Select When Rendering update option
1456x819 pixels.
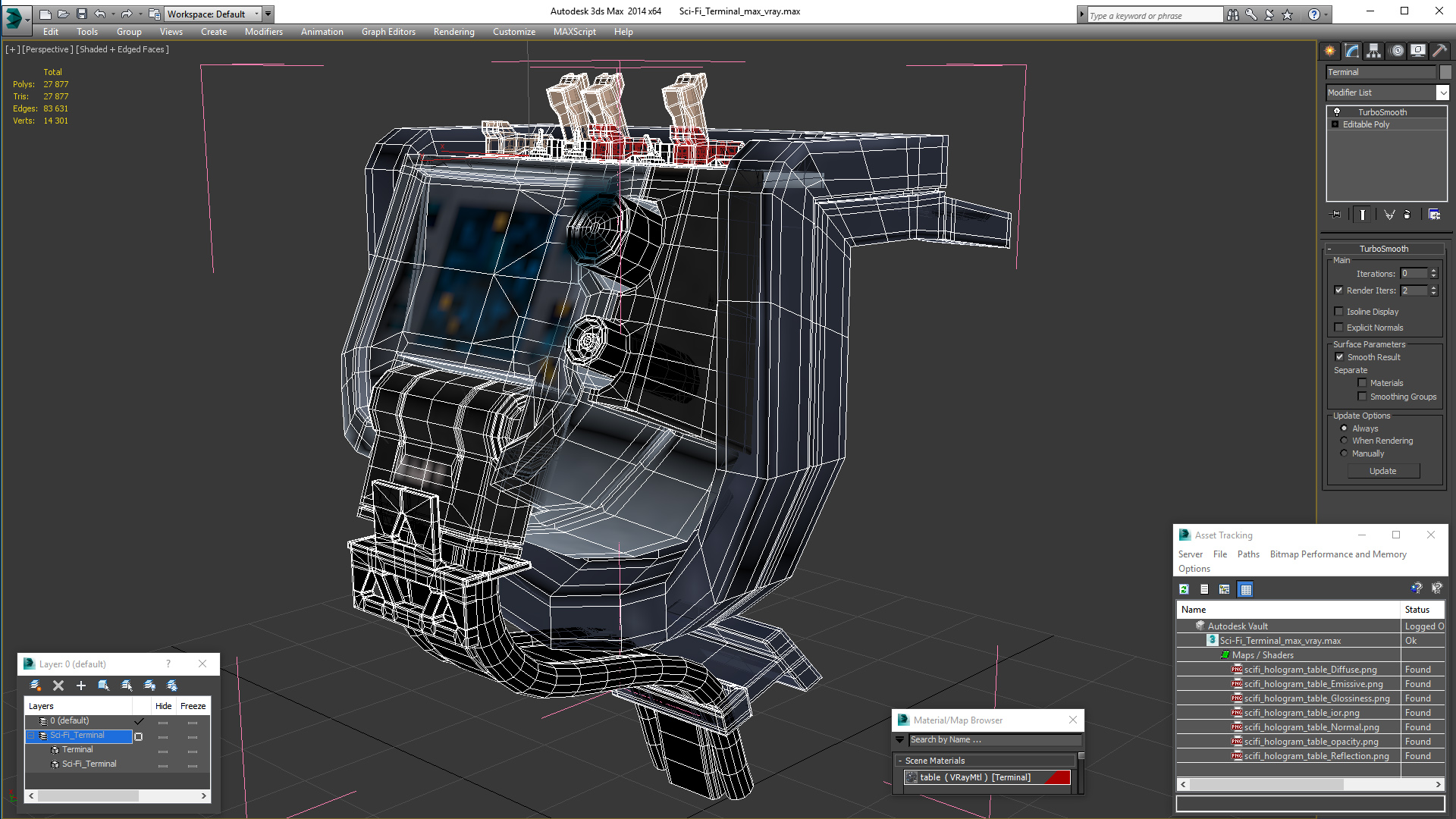[1345, 441]
